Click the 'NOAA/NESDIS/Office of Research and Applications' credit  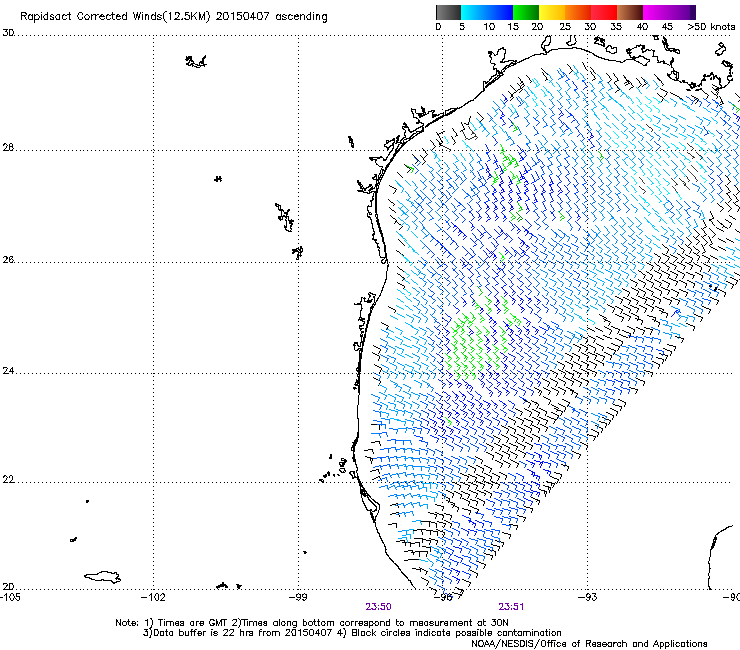point(589,644)
